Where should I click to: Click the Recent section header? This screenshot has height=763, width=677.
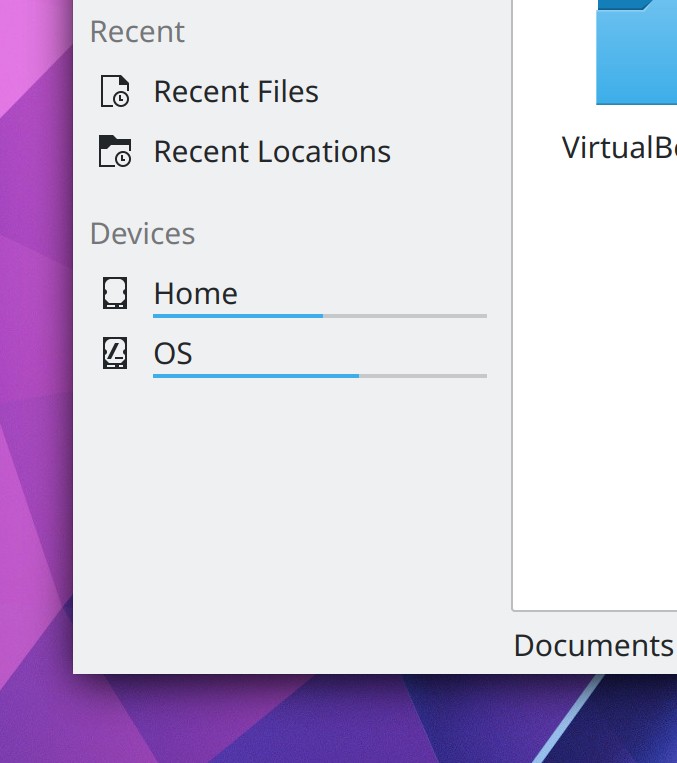[x=137, y=32]
